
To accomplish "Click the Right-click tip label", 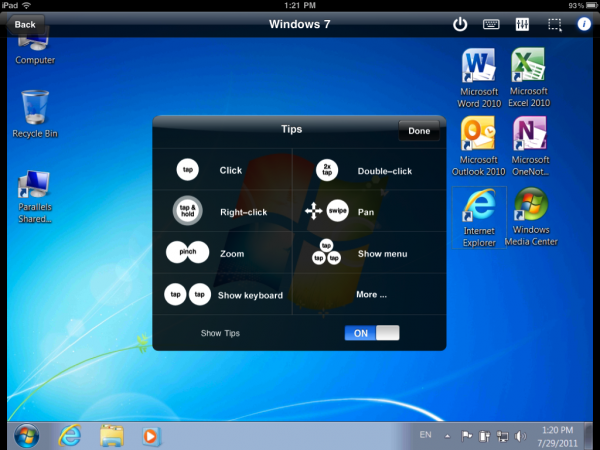I will point(243,212).
